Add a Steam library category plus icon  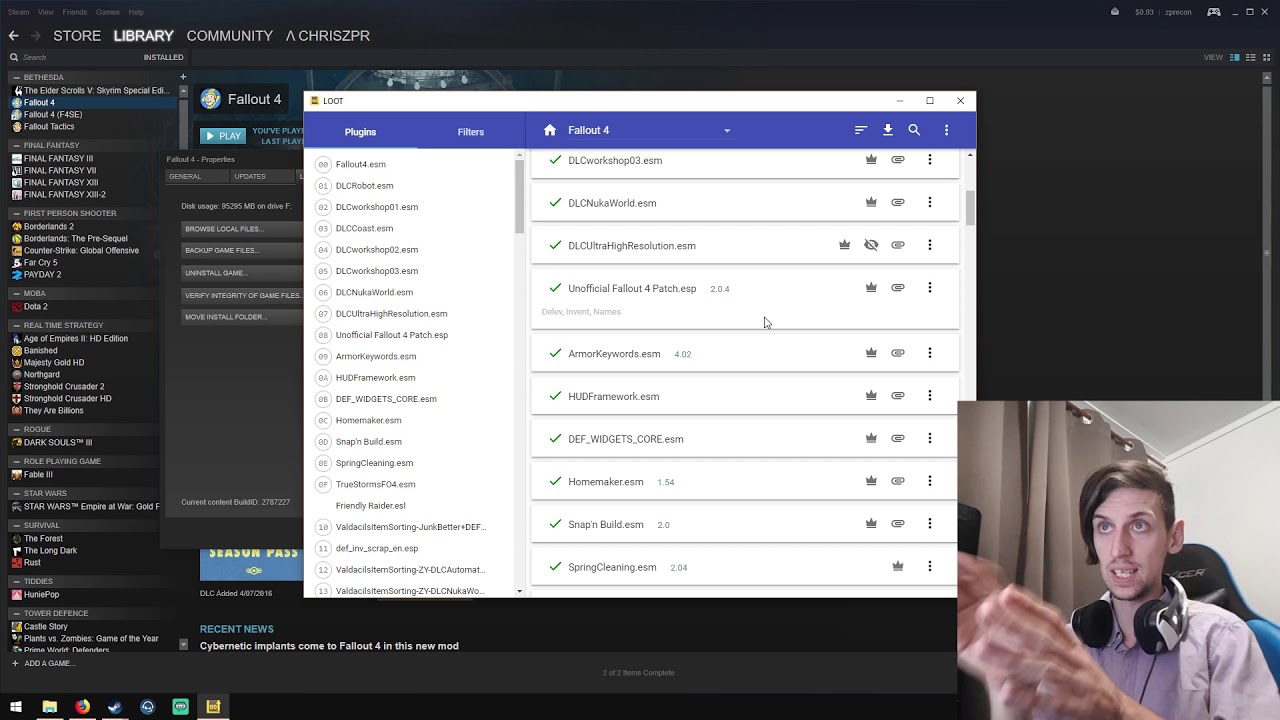point(183,77)
